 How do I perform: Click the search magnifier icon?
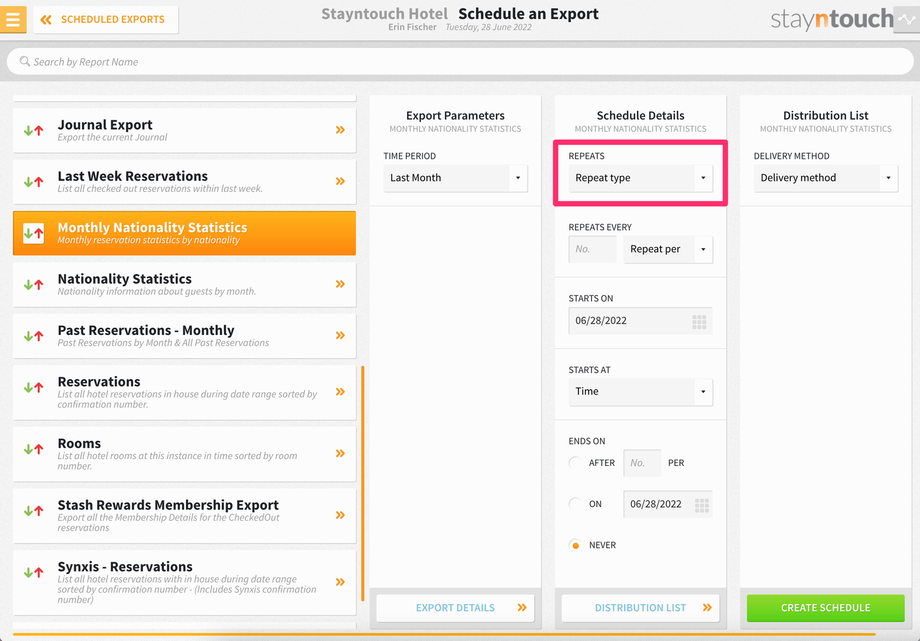click(x=25, y=61)
